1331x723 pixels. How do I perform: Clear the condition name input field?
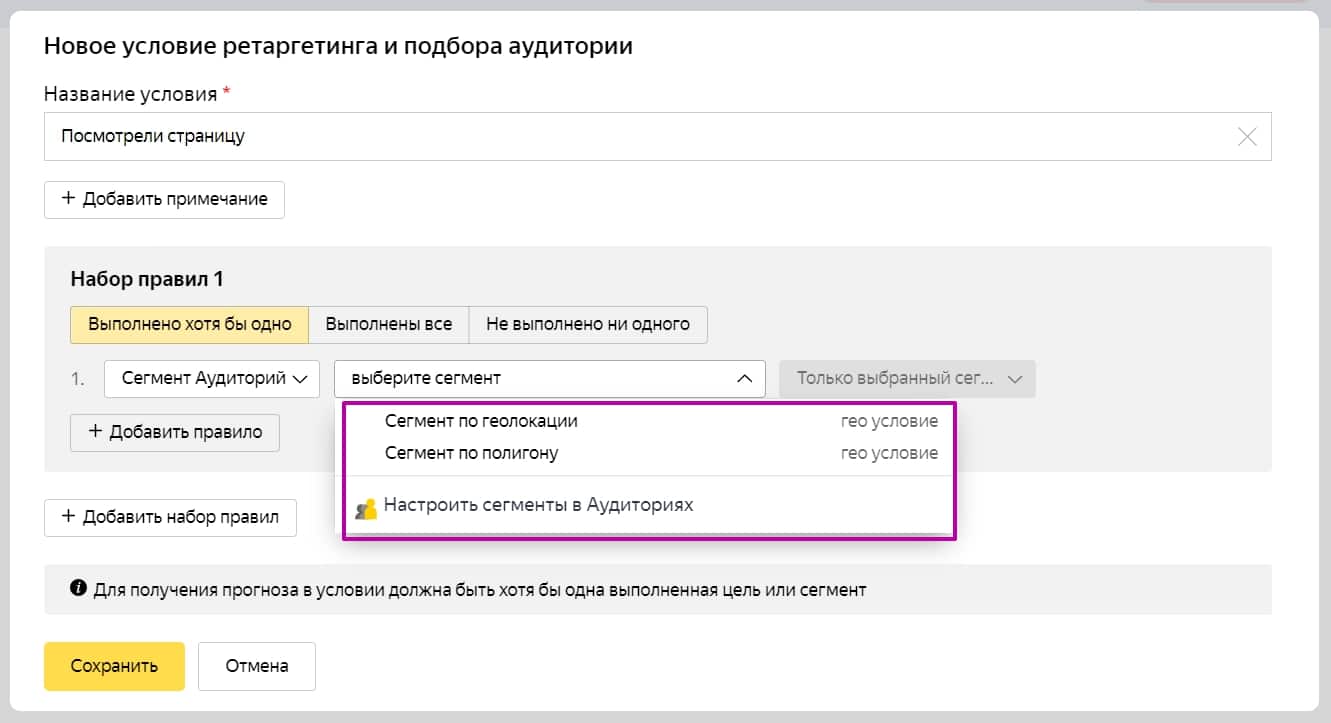click(1247, 137)
